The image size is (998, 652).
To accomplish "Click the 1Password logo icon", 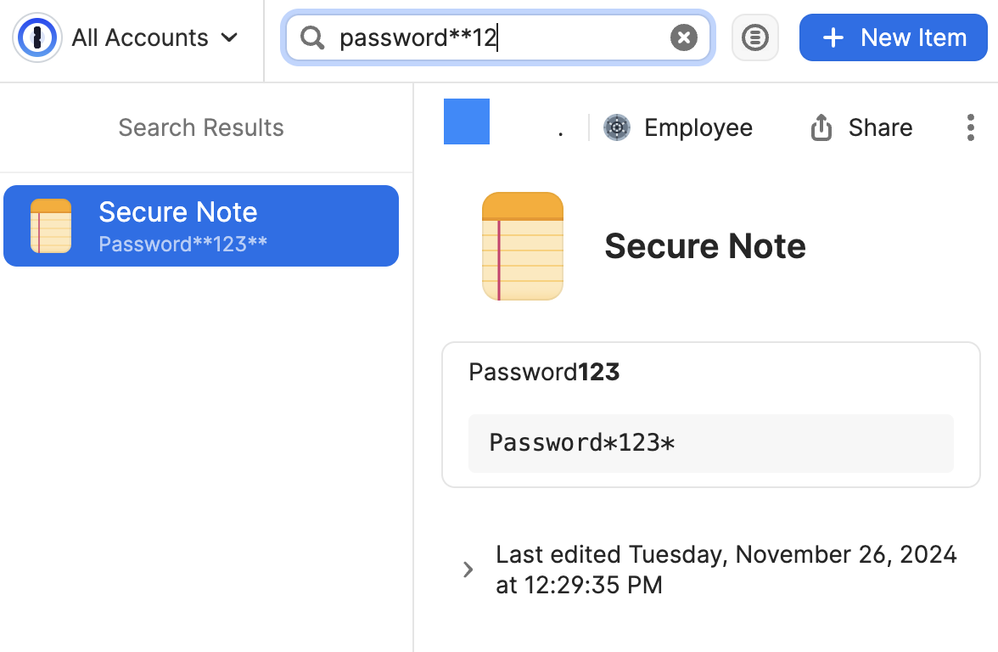I will tap(37, 38).
